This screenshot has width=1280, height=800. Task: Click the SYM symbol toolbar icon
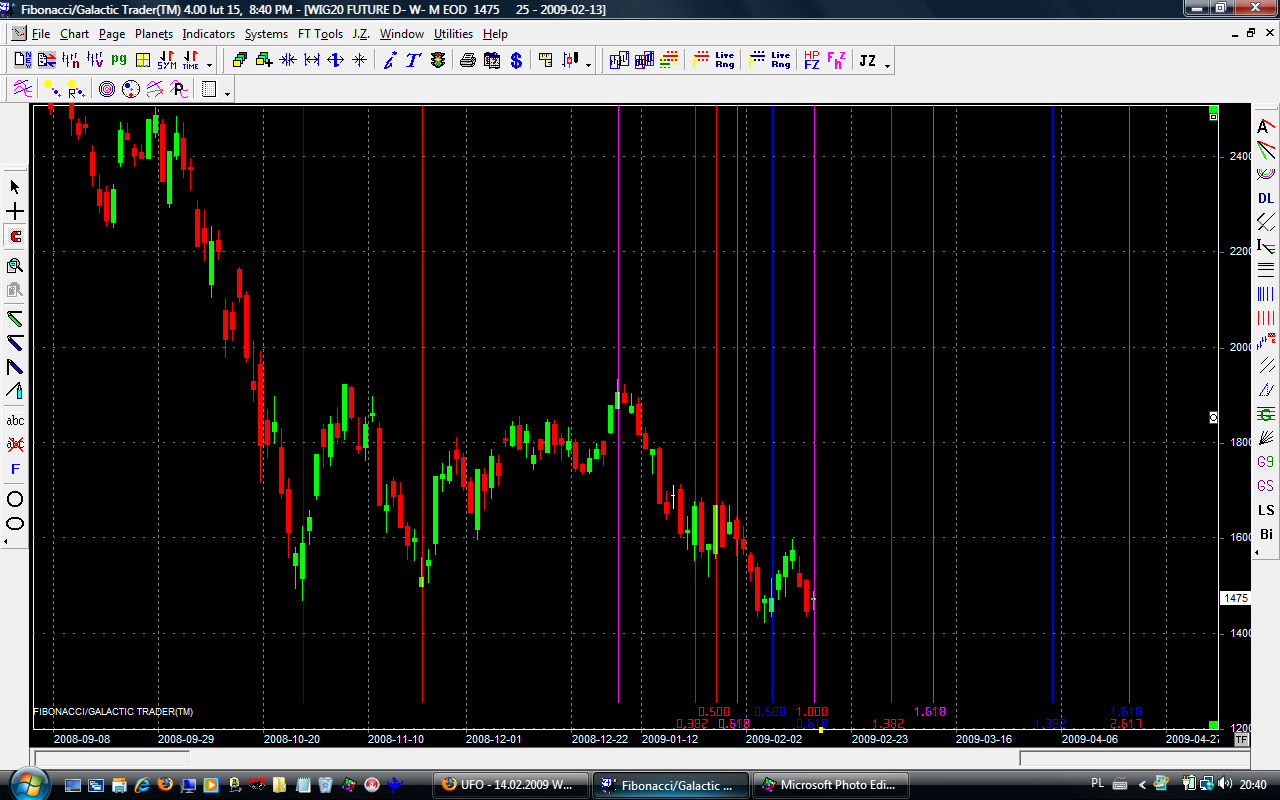pos(166,61)
